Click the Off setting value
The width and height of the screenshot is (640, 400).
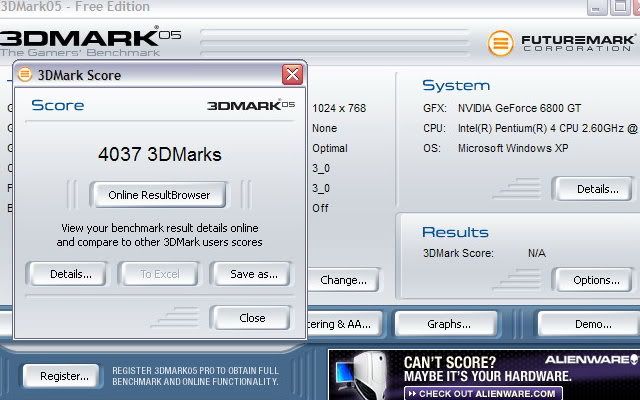pos(320,208)
